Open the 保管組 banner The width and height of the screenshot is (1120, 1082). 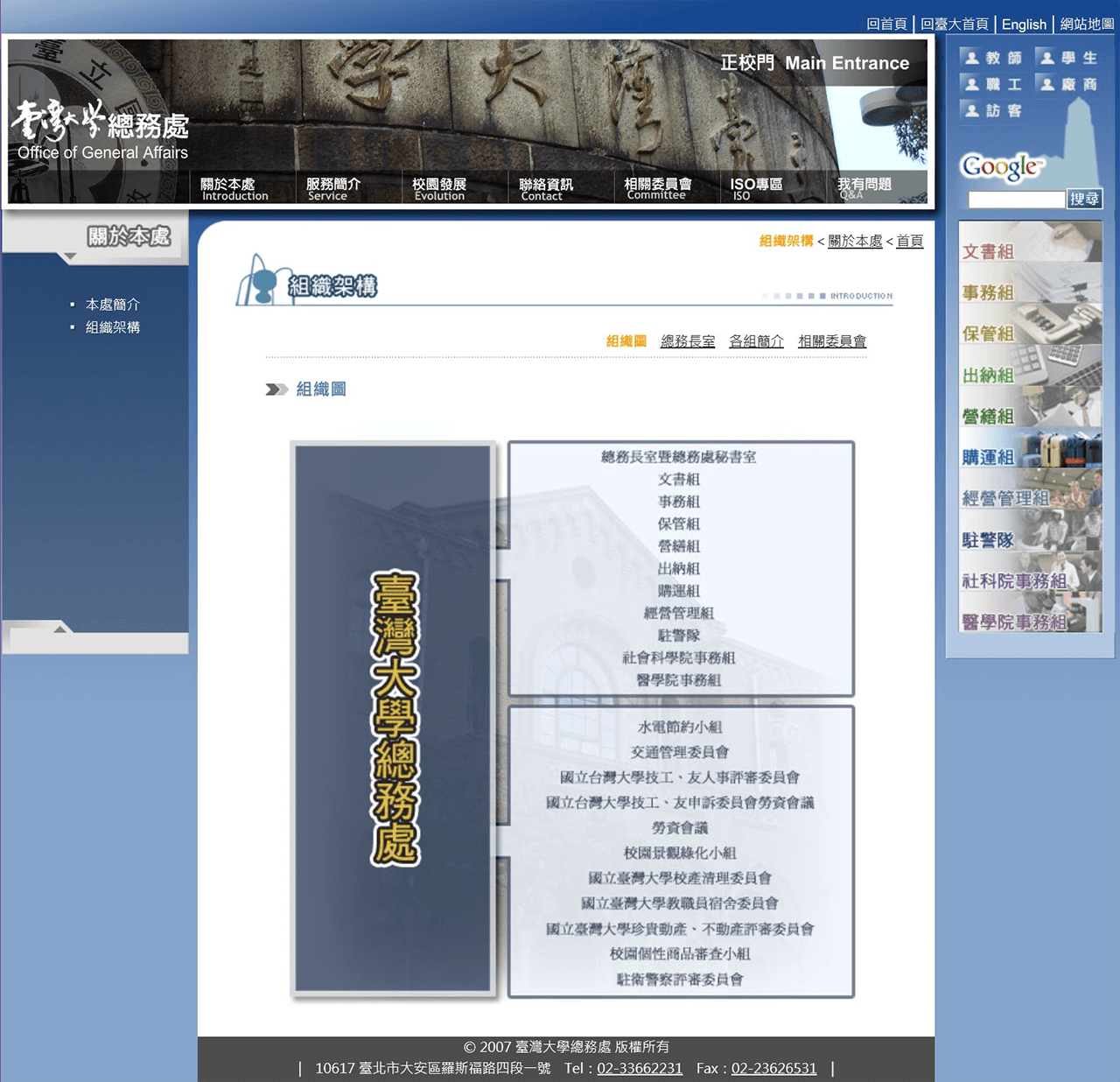click(1030, 325)
